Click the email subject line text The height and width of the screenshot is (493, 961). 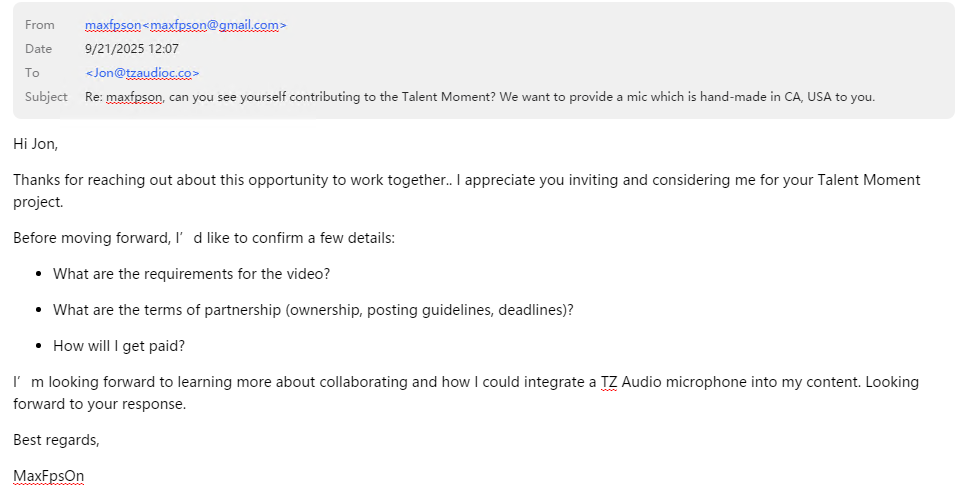(x=490, y=97)
